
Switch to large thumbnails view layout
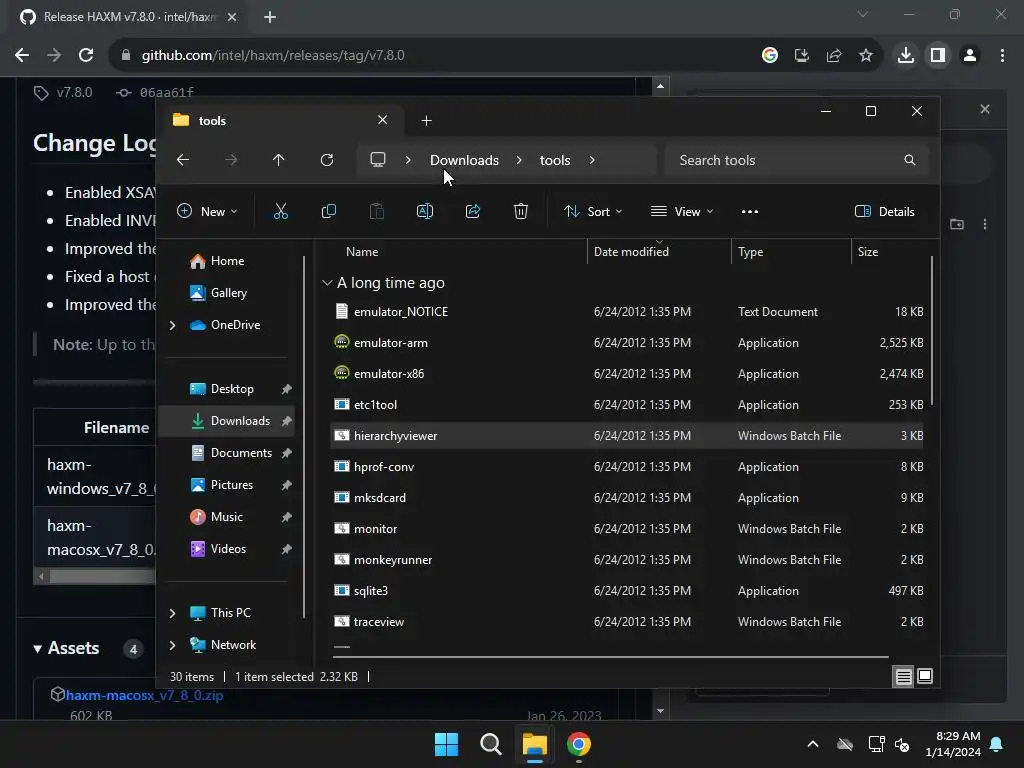pos(925,676)
